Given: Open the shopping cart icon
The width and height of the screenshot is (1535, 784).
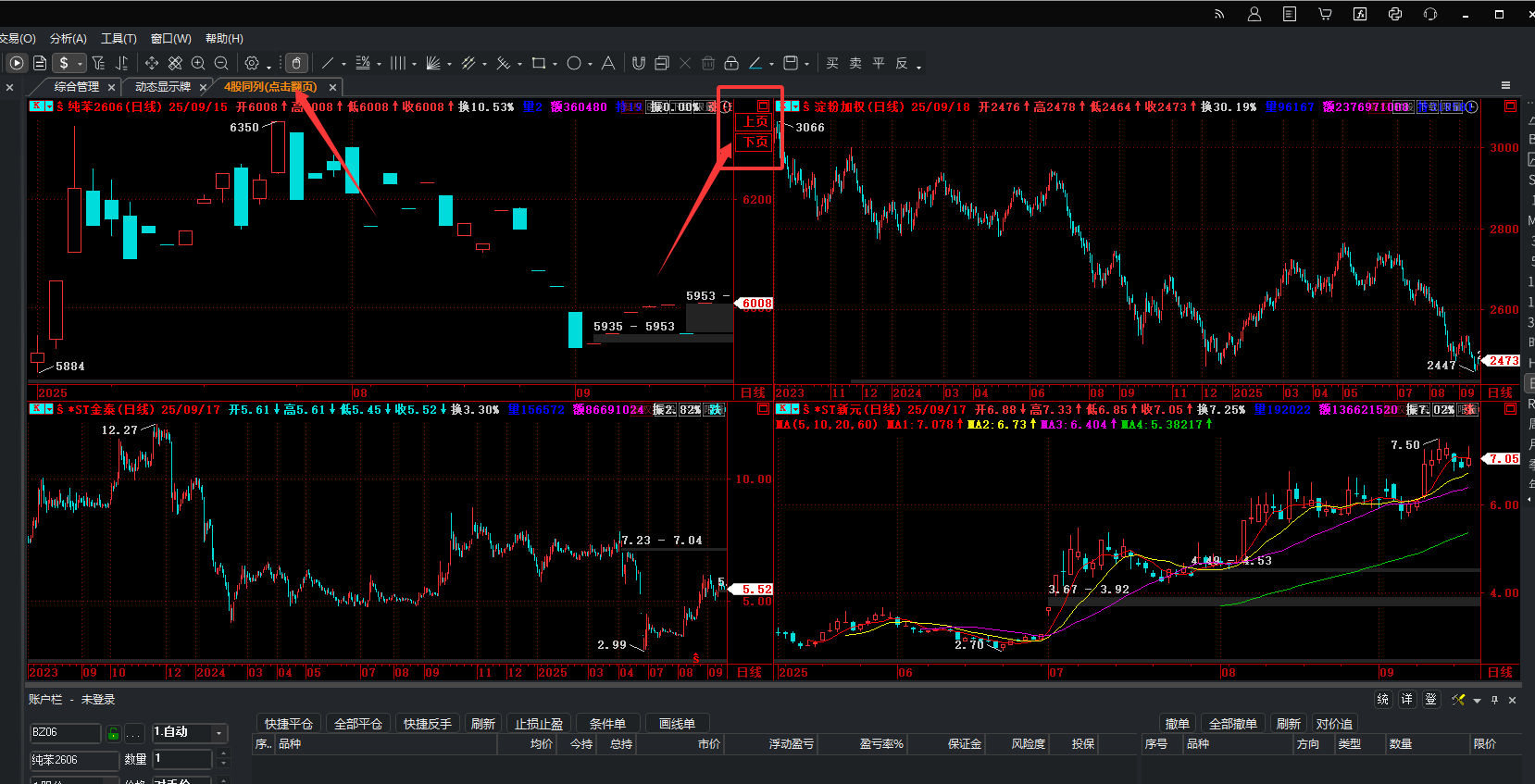Looking at the screenshot, I should pos(1325,14).
